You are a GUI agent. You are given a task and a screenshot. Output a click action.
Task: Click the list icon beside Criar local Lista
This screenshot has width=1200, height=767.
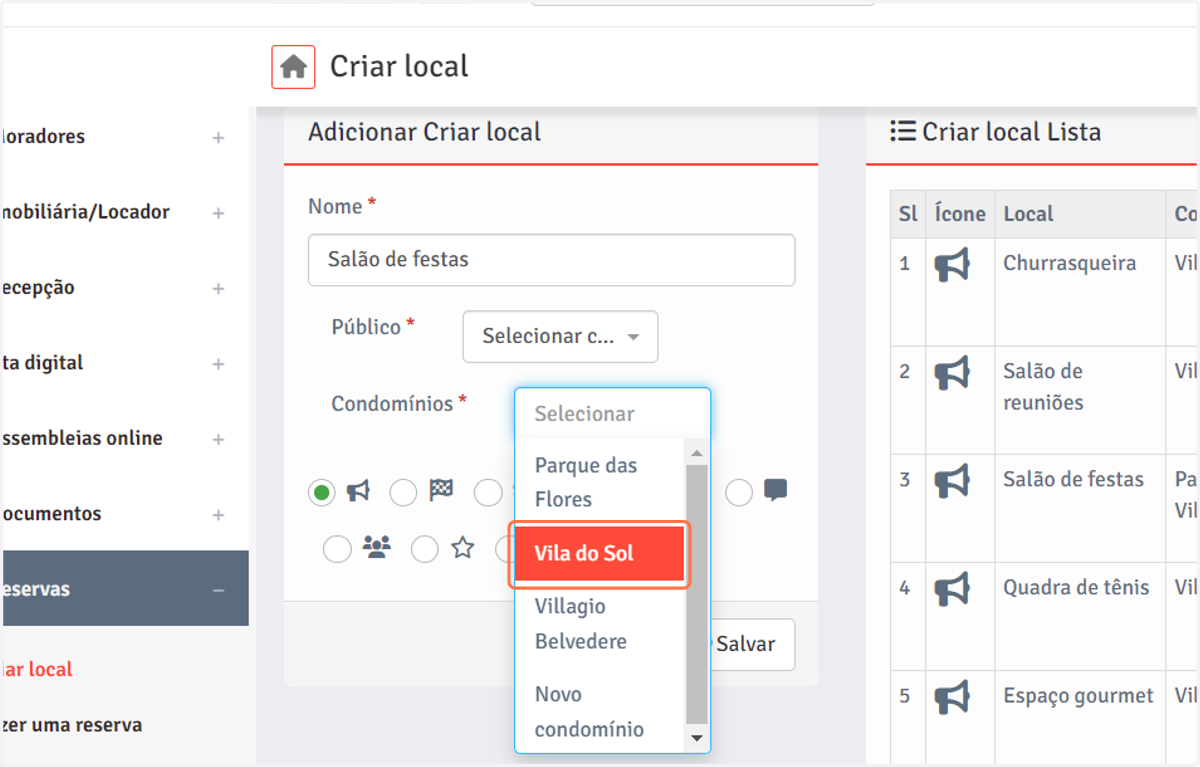click(903, 131)
